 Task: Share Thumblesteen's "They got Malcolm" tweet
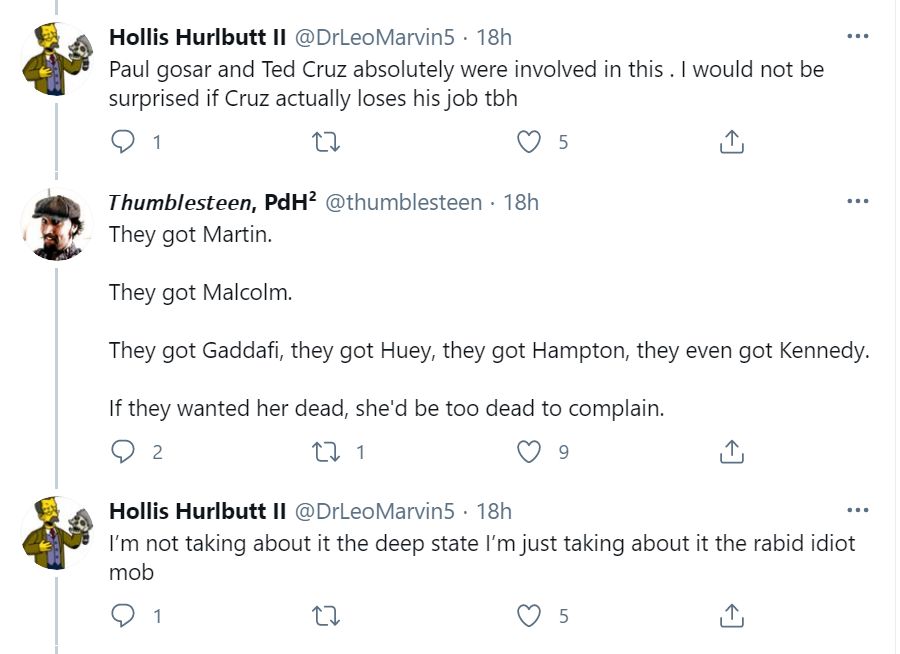(732, 452)
